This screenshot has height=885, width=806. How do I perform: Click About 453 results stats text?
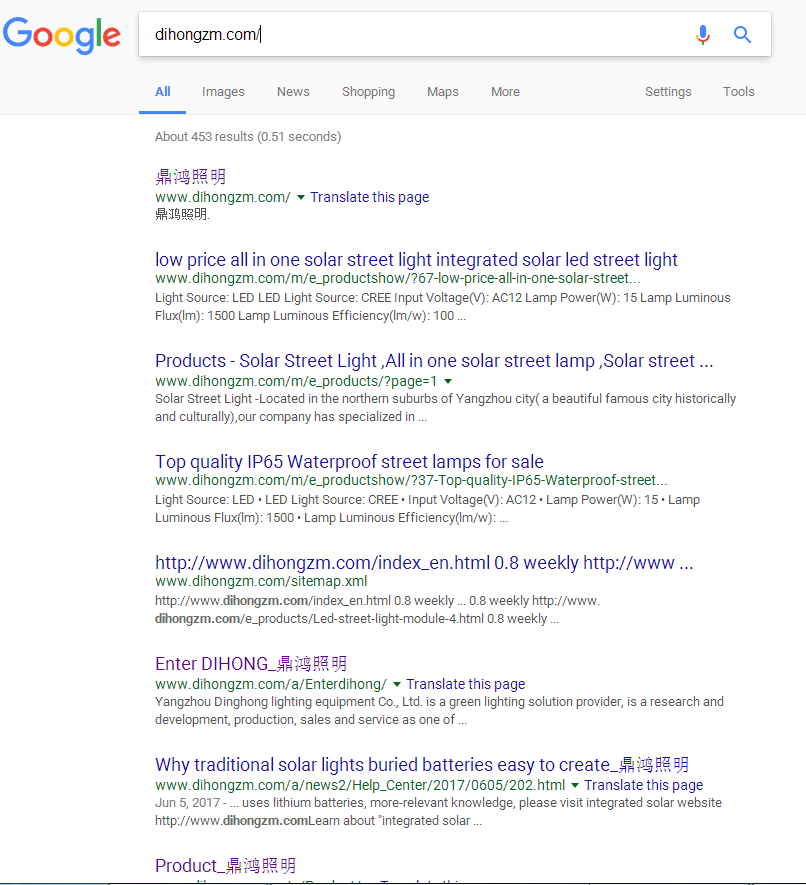(x=248, y=137)
